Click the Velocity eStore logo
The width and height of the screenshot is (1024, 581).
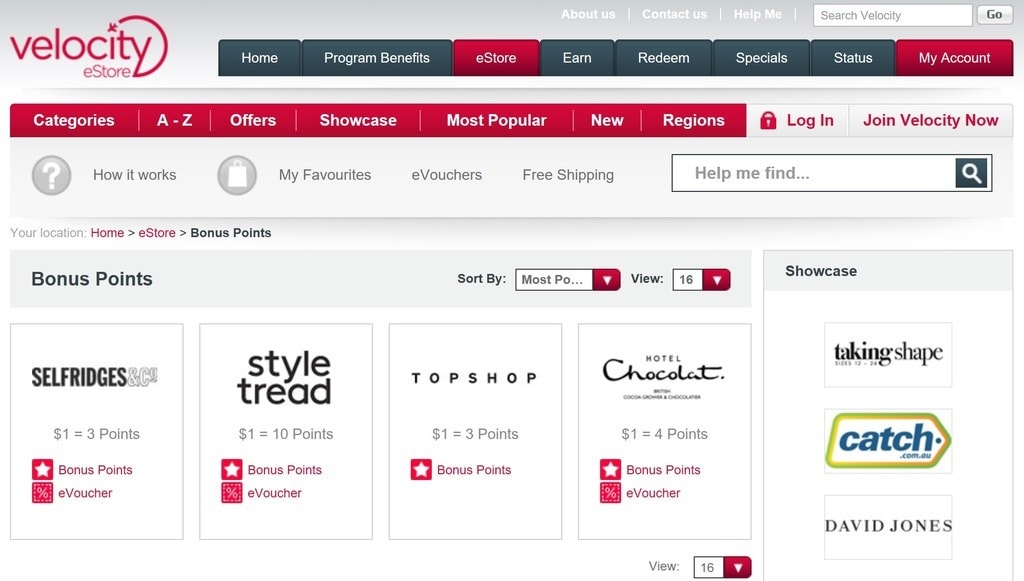[x=88, y=47]
